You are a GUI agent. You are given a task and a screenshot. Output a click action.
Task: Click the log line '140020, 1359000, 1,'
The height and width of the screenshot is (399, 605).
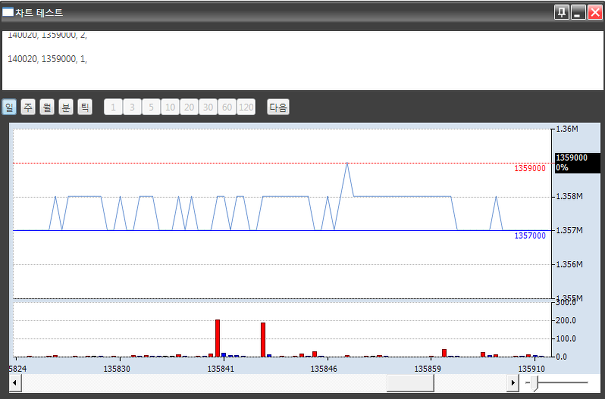(47, 59)
